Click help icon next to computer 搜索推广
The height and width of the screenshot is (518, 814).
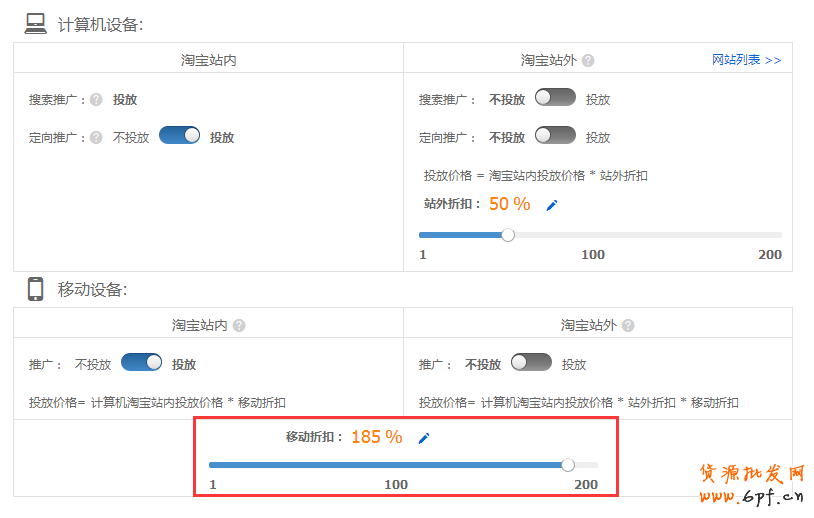[96, 100]
